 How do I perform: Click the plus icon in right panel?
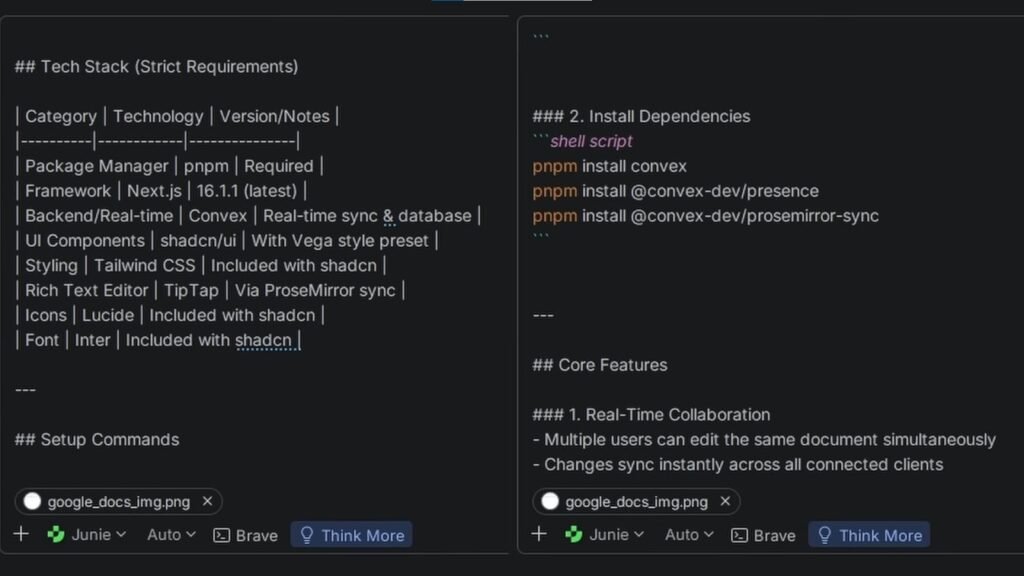point(539,534)
